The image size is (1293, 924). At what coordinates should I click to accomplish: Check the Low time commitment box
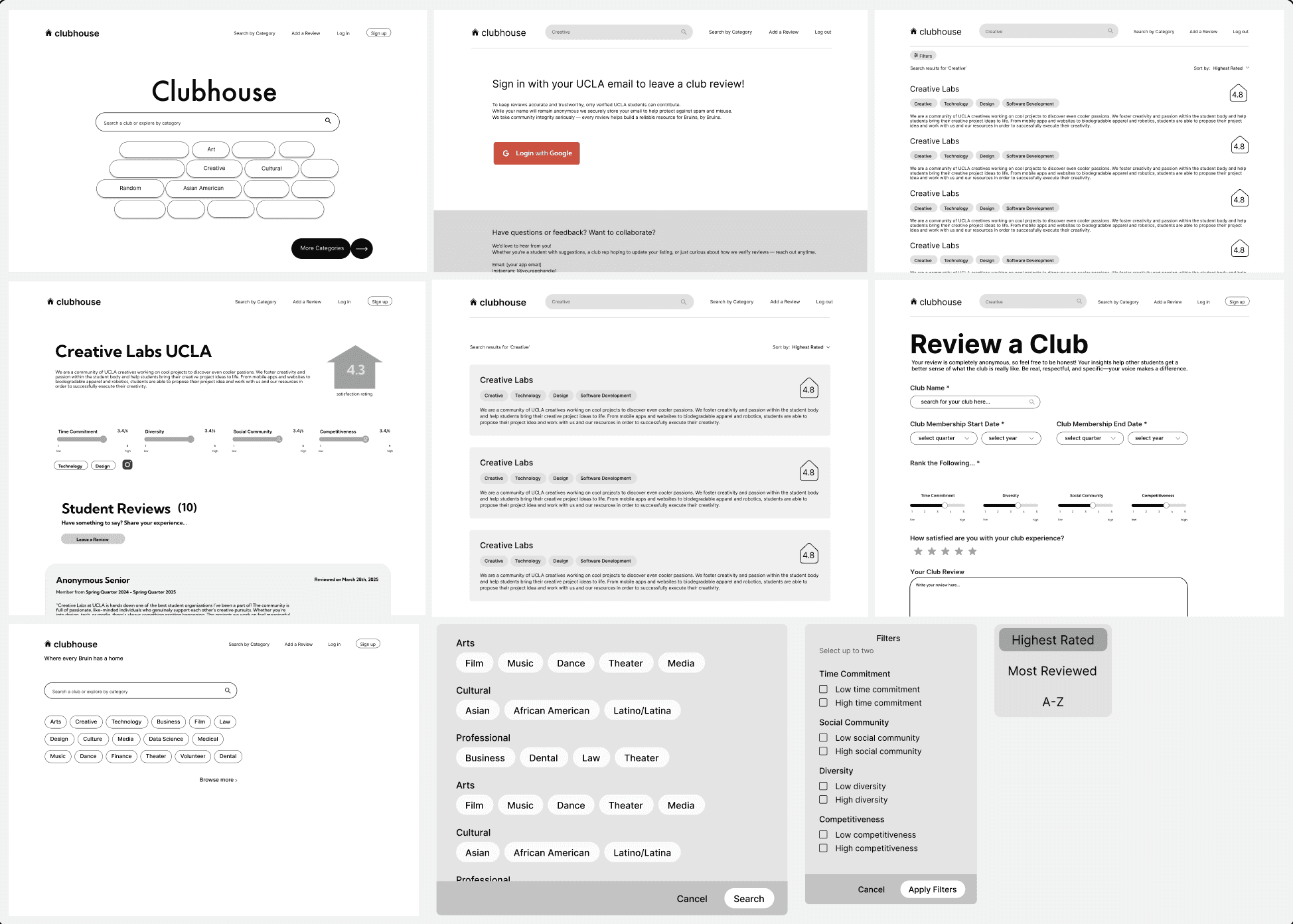(823, 689)
